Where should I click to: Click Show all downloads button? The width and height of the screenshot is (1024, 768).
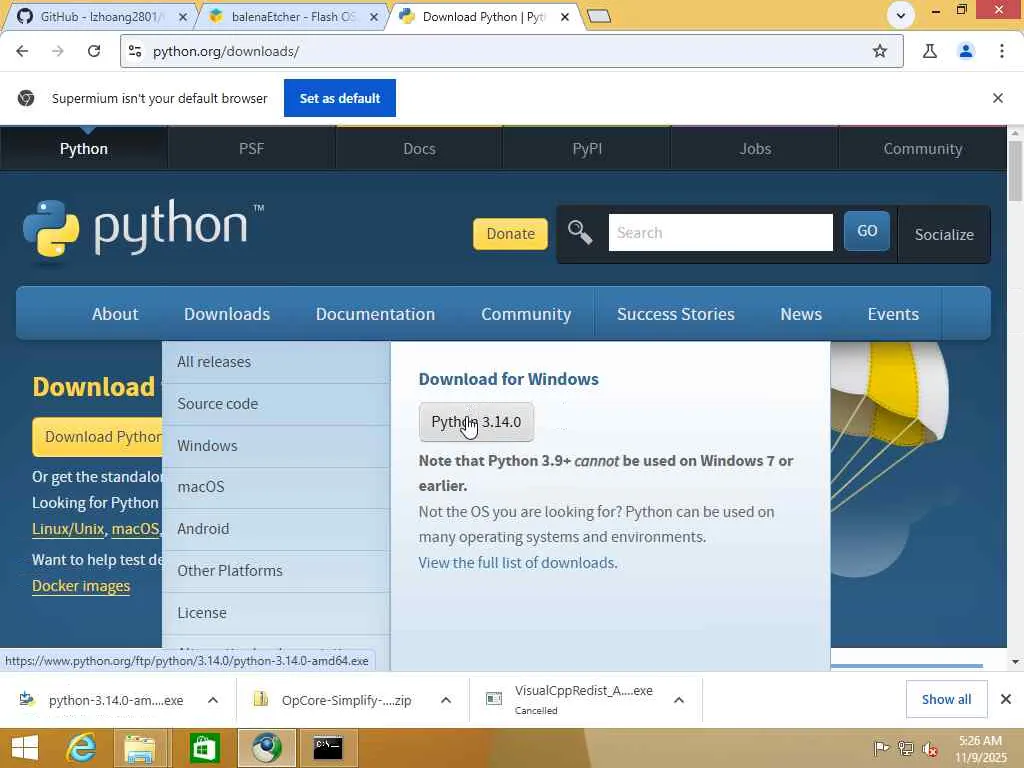coord(946,699)
